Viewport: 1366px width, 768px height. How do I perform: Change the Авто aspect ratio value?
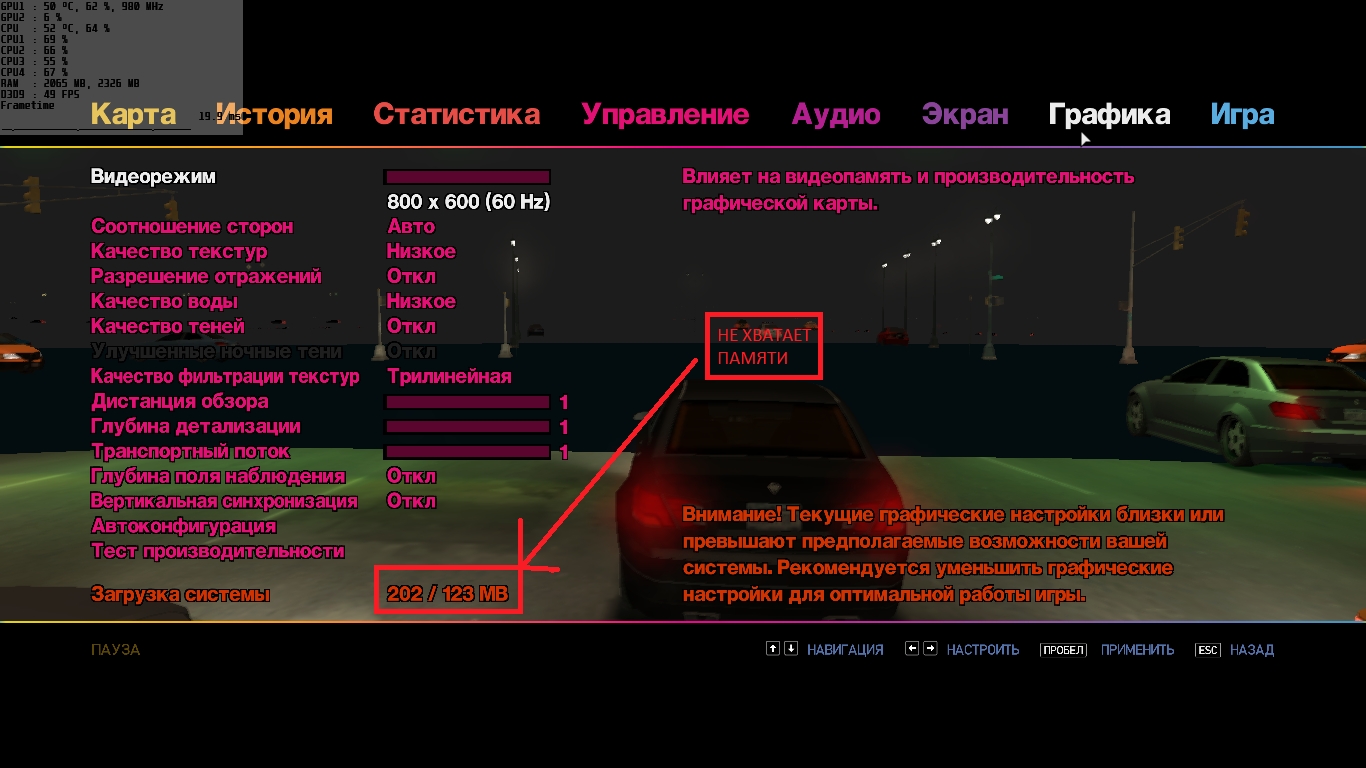[x=411, y=227]
